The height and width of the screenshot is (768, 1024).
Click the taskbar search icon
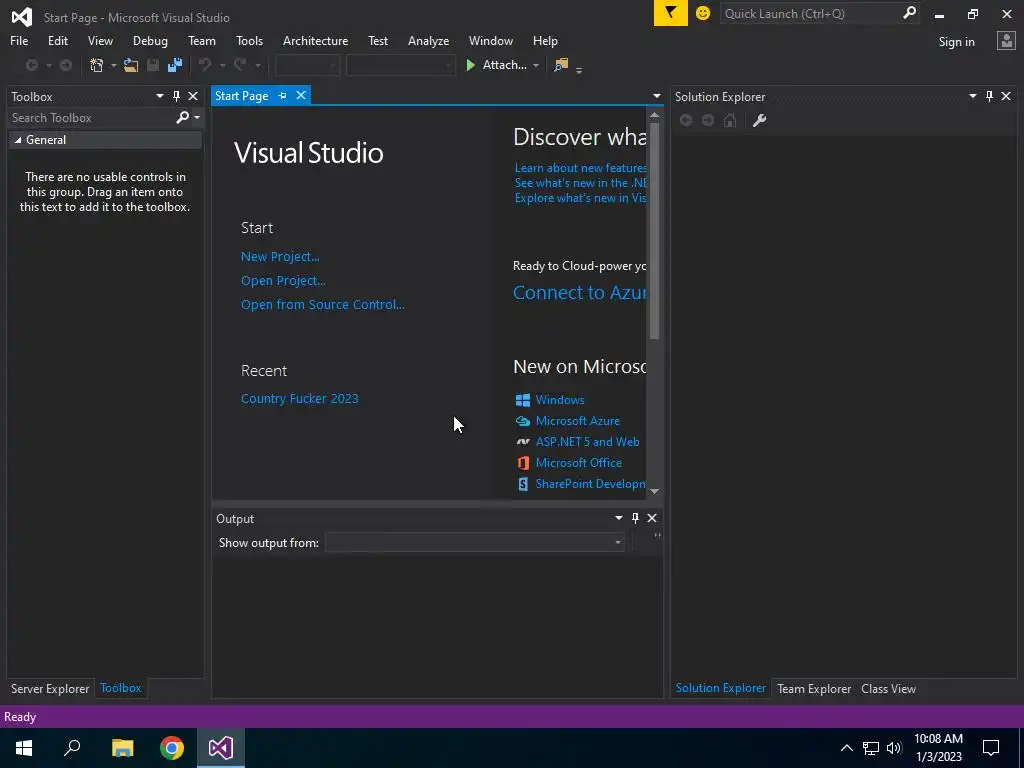pyautogui.click(x=72, y=748)
